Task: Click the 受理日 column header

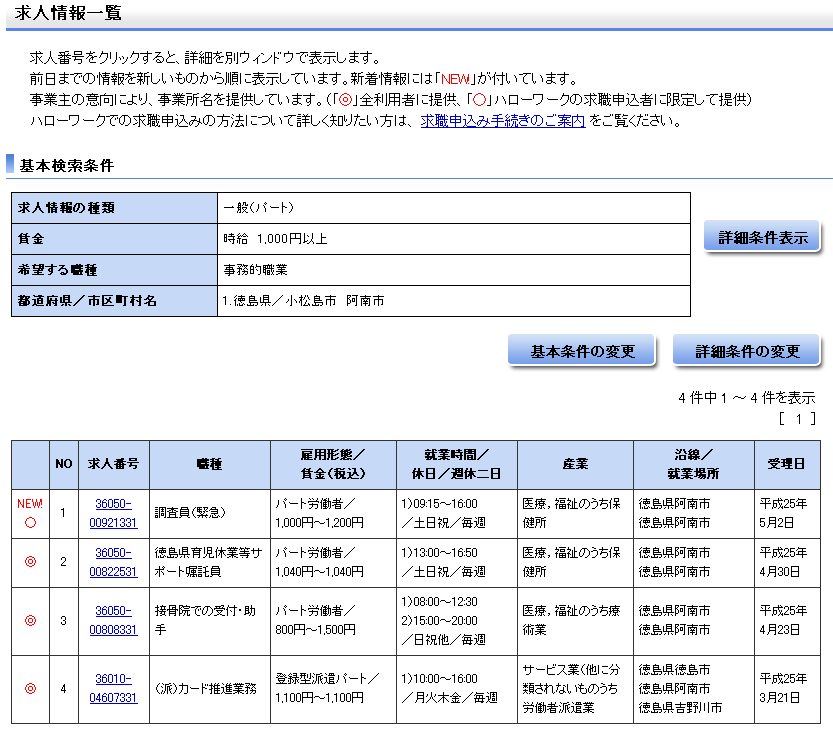Action: coord(785,464)
